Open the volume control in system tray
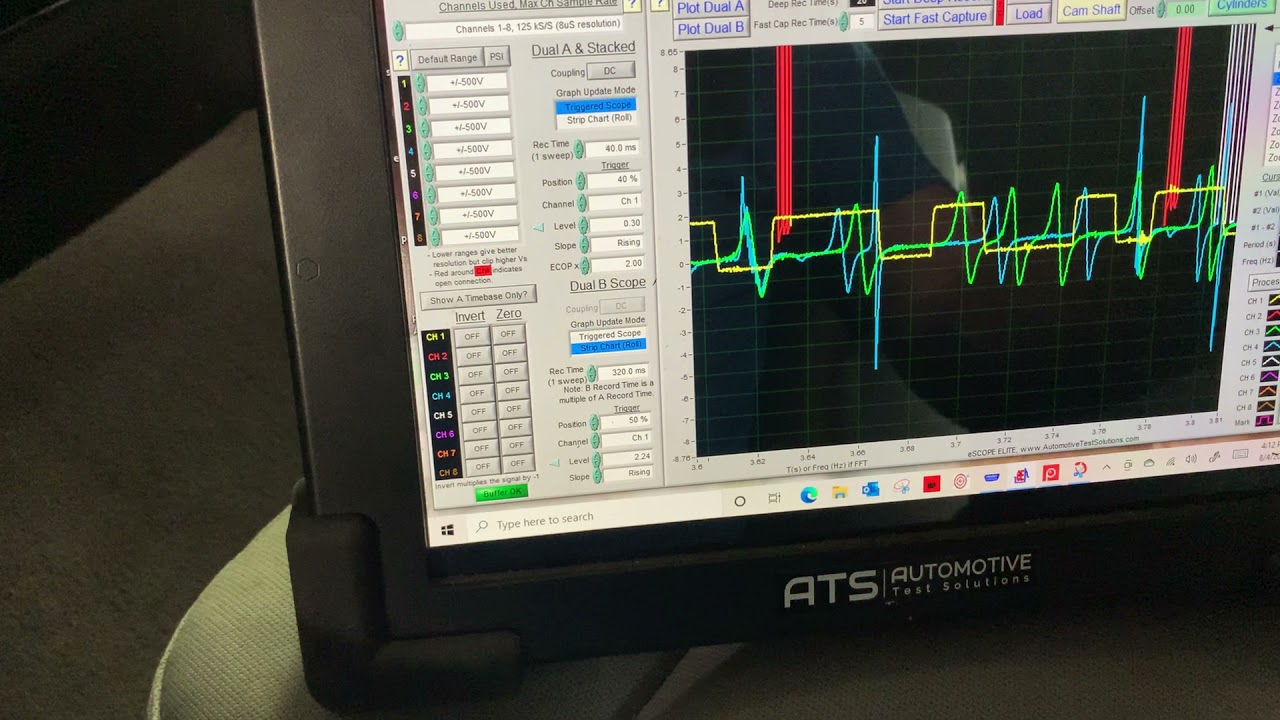The image size is (1280, 720). click(x=1190, y=460)
